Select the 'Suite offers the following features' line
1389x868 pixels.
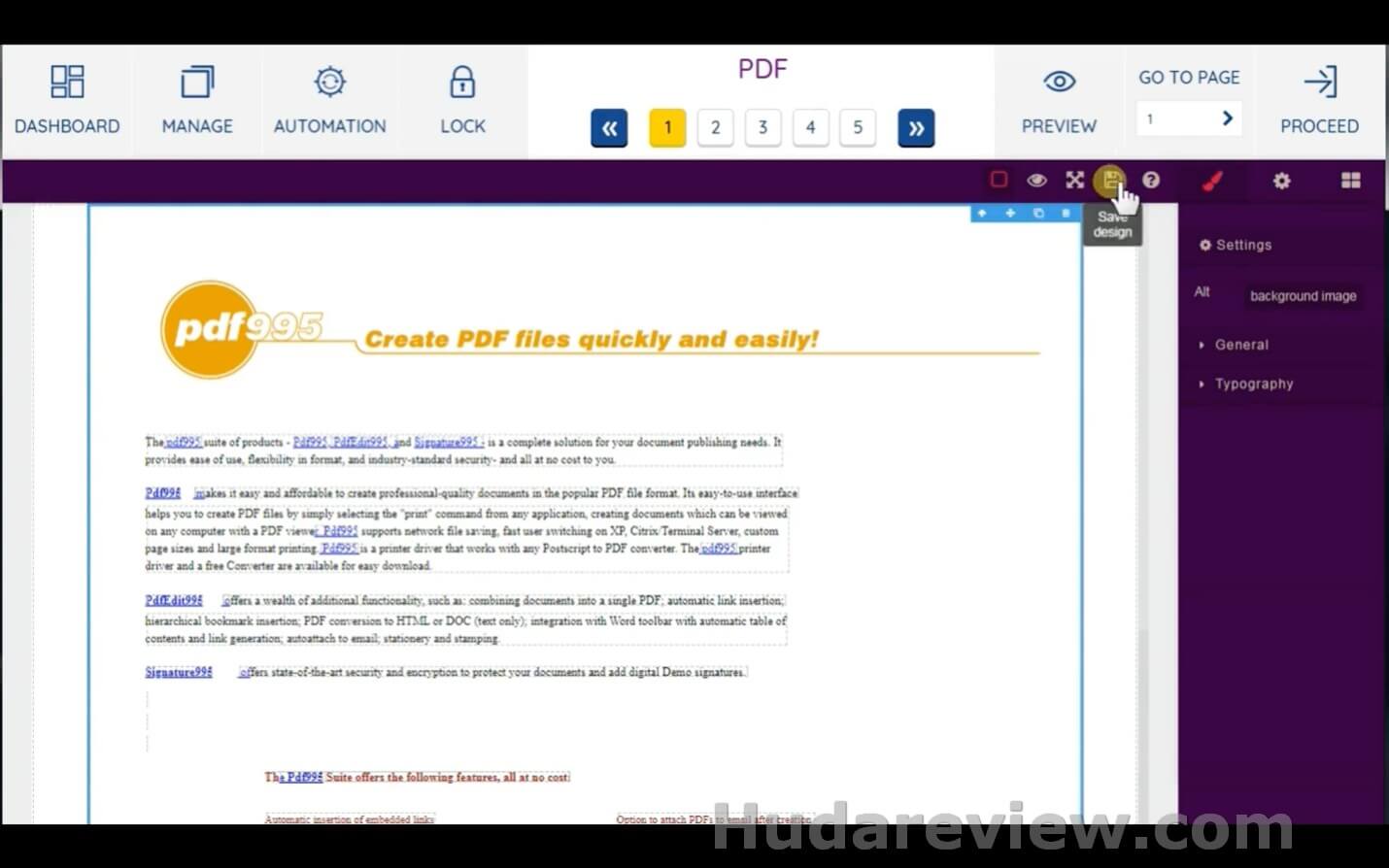(418, 778)
